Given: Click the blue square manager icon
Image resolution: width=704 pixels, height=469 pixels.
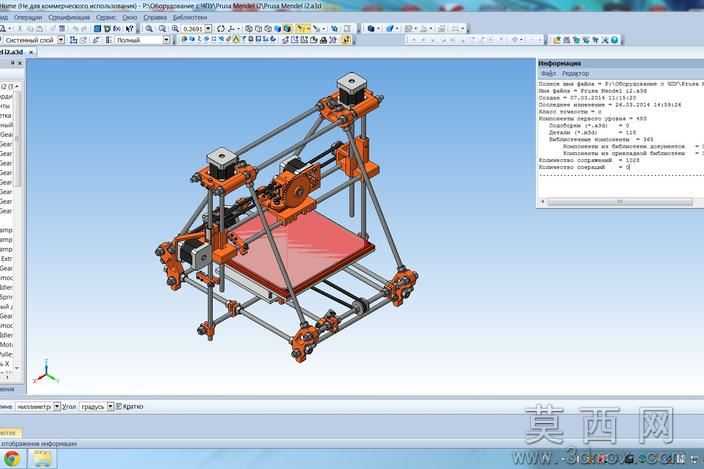Looking at the screenshot, I should tap(97, 29).
